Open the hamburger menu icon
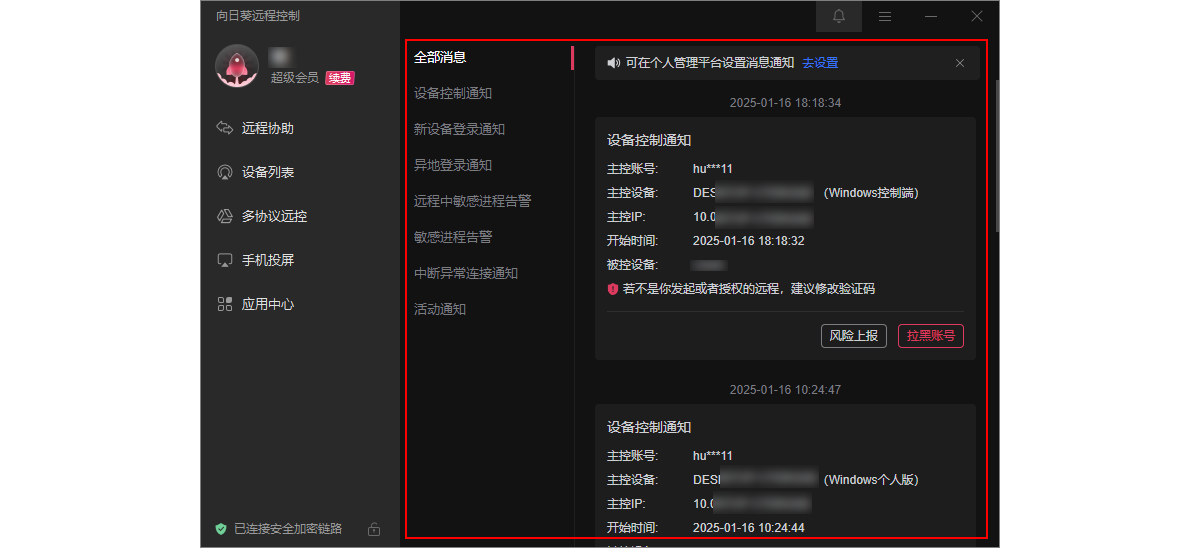Screen dimensions: 1200x548 [x=884, y=16]
